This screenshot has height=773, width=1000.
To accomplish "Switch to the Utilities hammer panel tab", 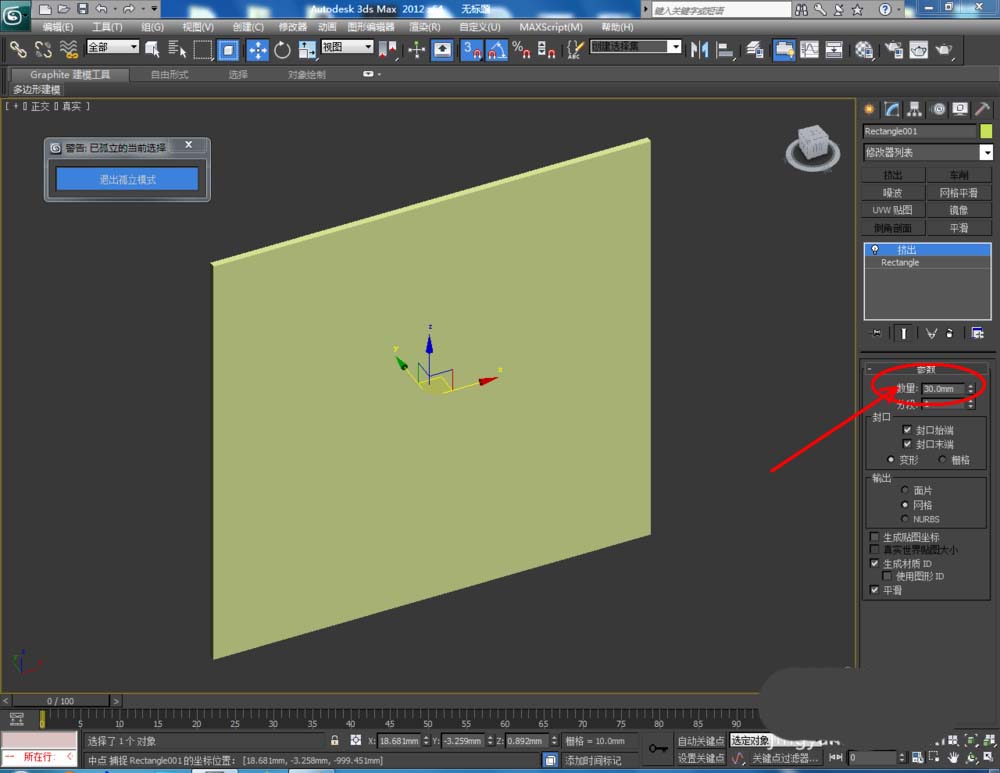I will pos(982,109).
